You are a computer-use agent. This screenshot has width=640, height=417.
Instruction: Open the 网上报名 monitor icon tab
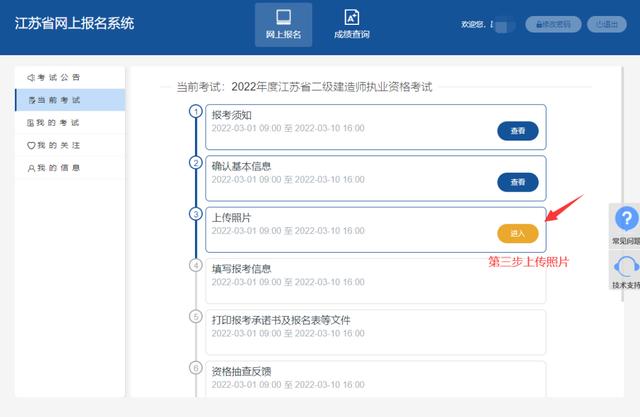point(283,18)
